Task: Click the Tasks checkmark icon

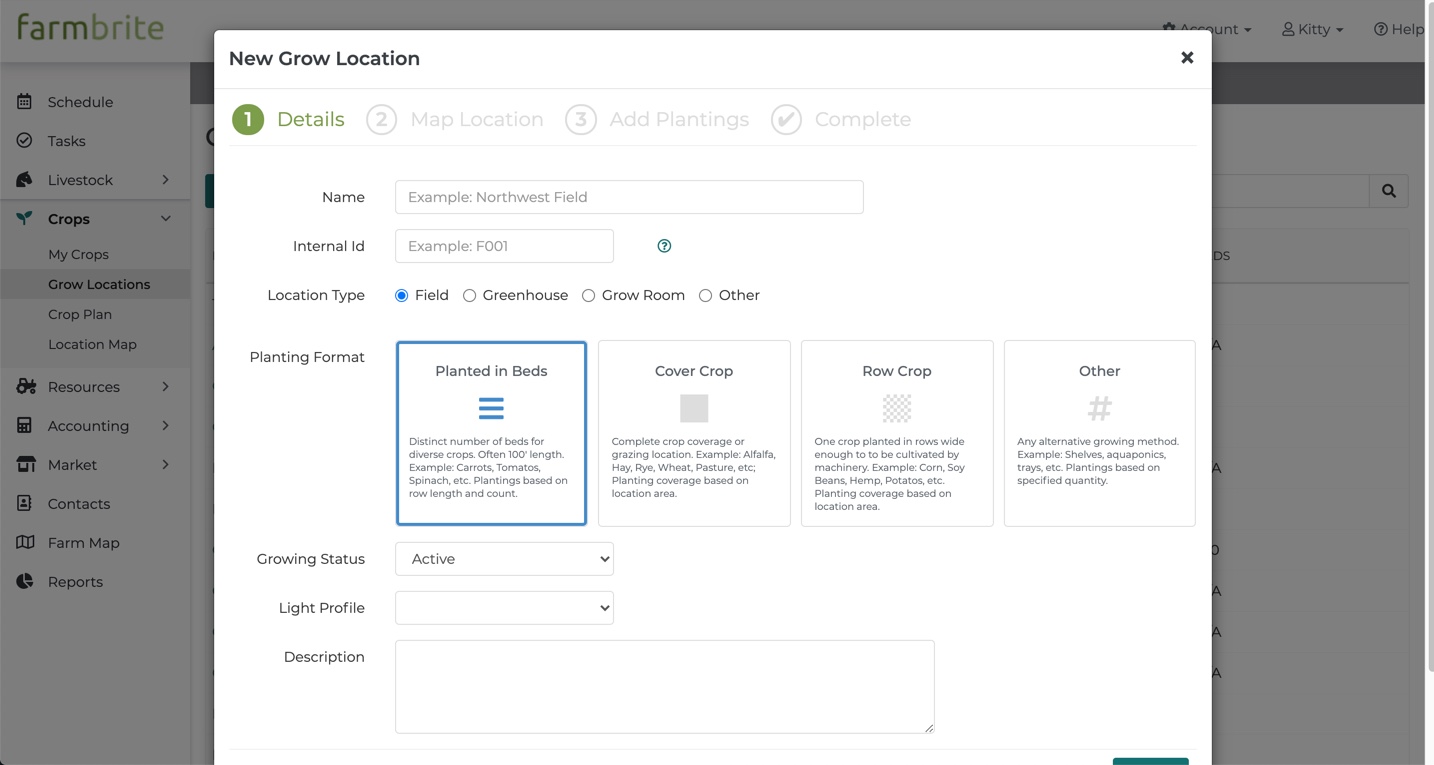Action: pyautogui.click(x=25, y=141)
